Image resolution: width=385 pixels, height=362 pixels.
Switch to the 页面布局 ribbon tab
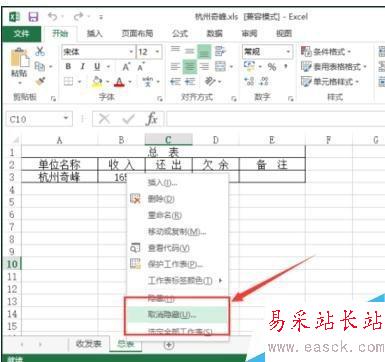coord(137,33)
